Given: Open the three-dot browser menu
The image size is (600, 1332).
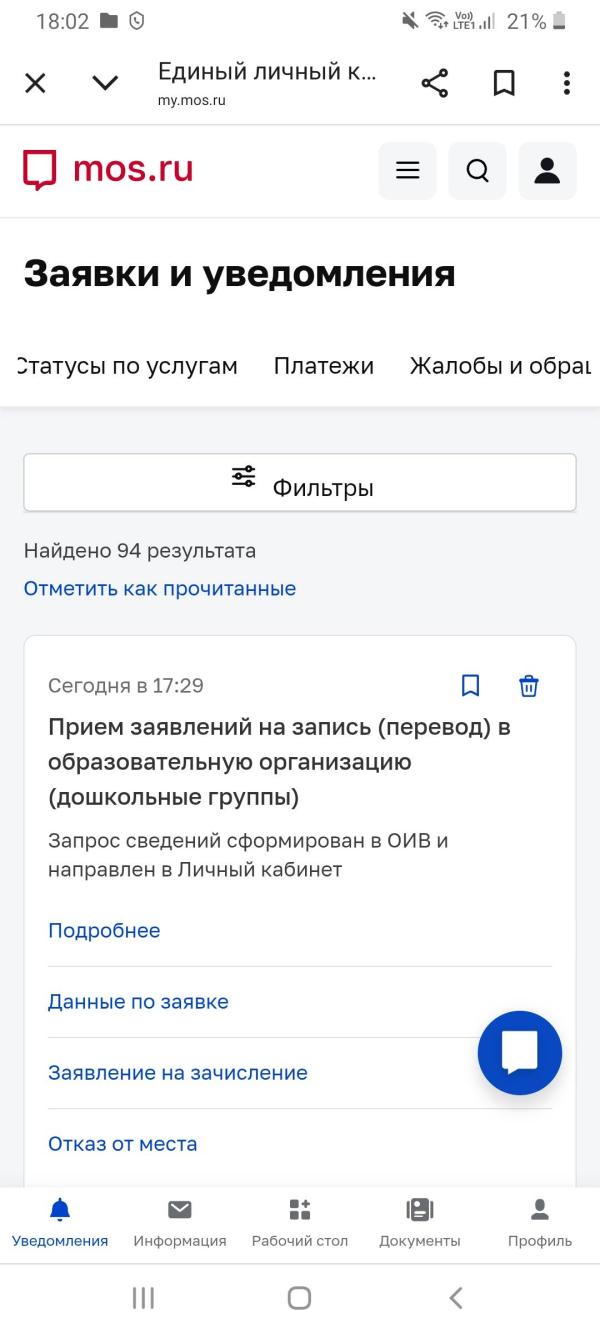Looking at the screenshot, I should (566, 83).
